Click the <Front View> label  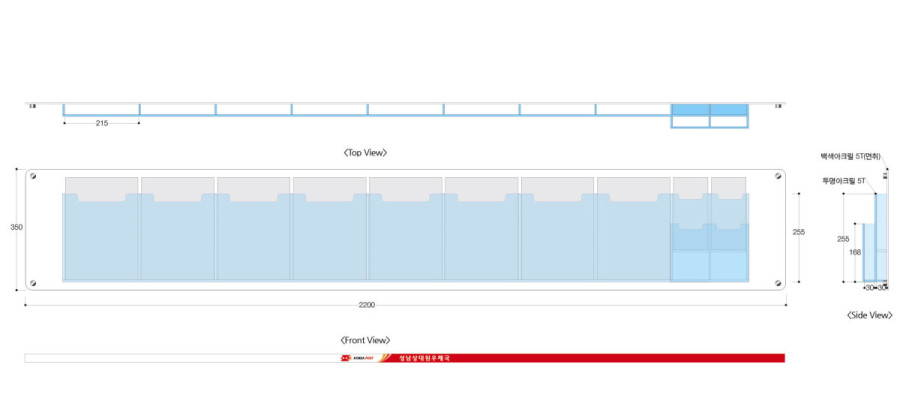tap(366, 340)
